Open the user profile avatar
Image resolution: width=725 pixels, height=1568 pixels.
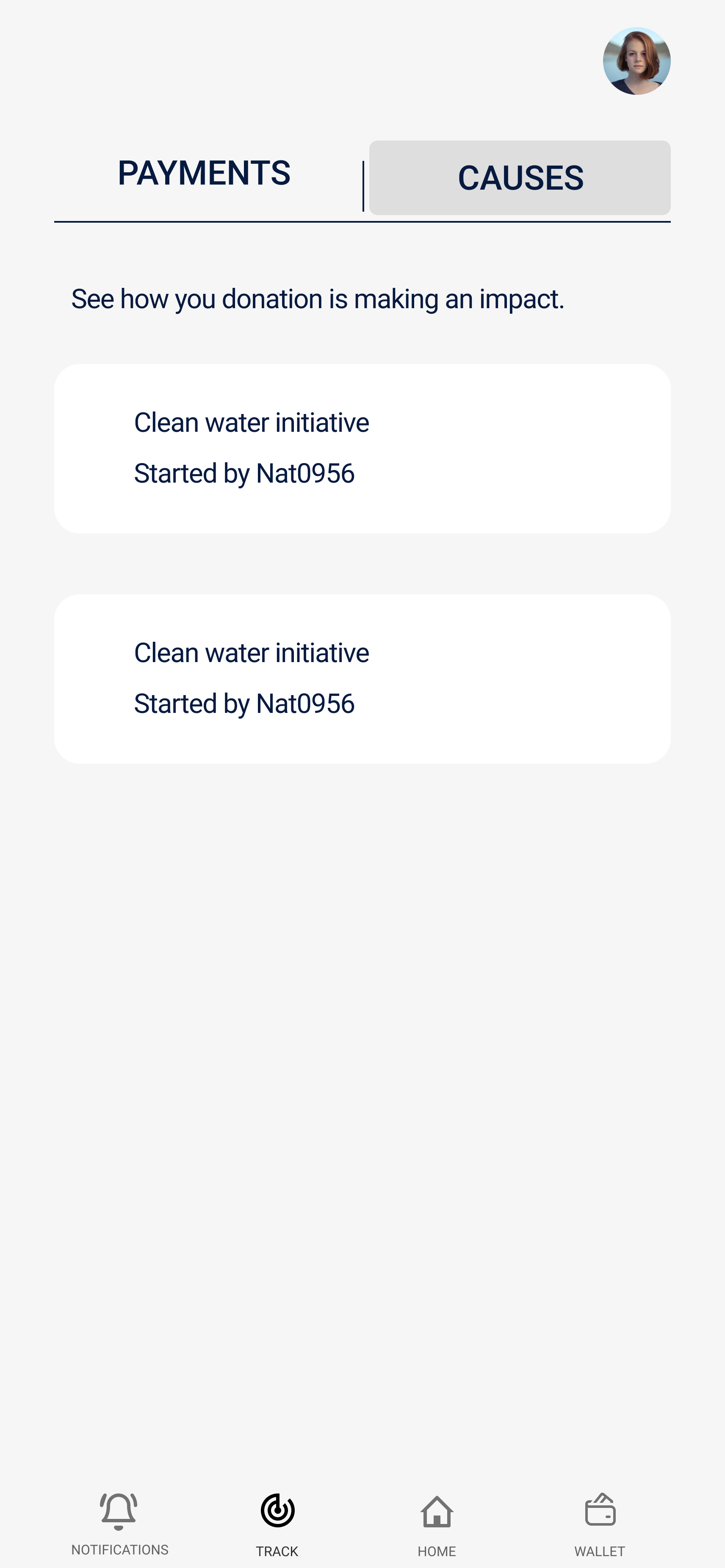636,61
